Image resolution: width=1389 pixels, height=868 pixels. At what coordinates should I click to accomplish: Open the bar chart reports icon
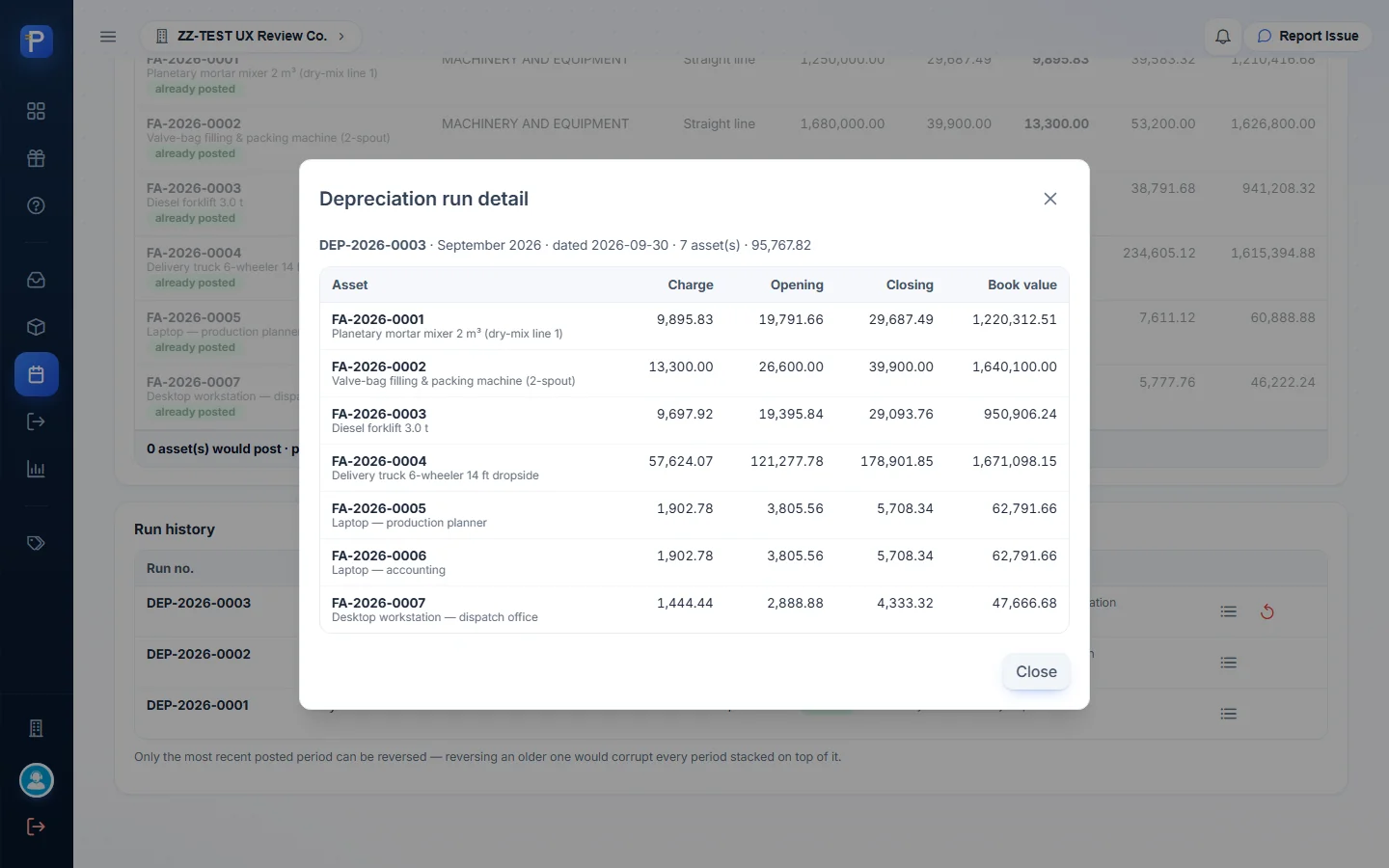click(x=37, y=469)
